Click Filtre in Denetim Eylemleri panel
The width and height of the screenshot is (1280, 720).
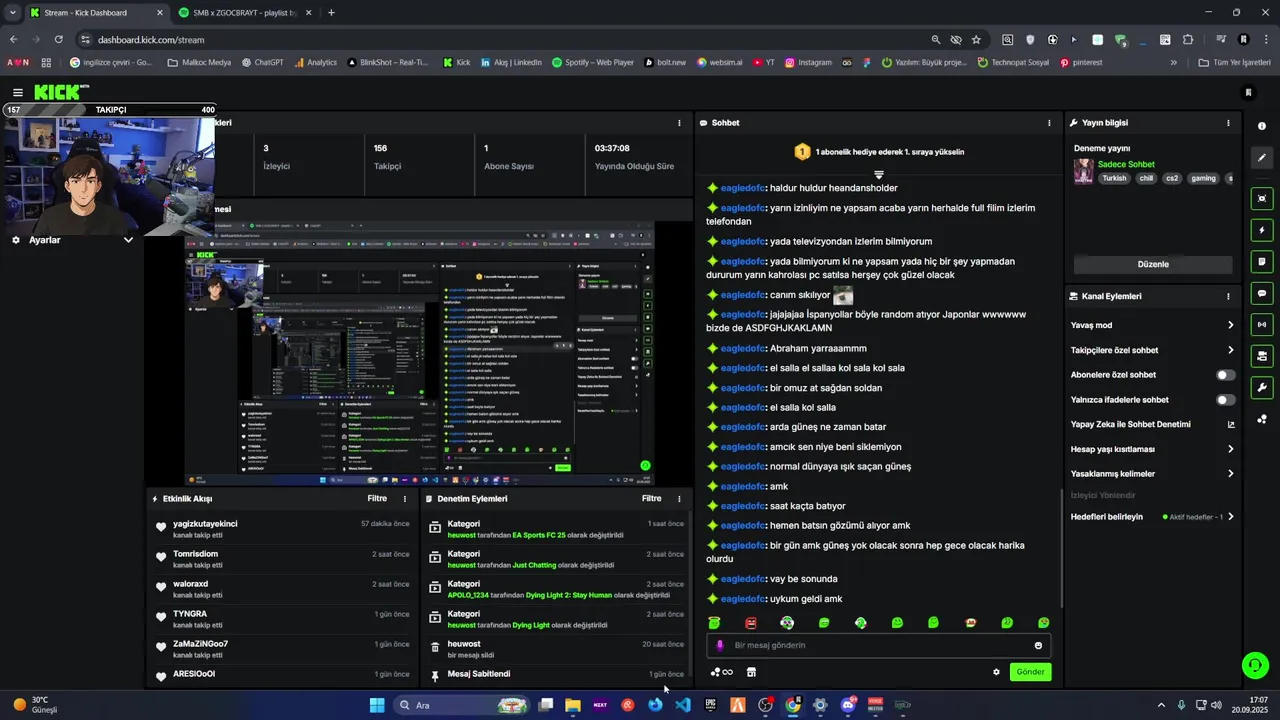651,498
